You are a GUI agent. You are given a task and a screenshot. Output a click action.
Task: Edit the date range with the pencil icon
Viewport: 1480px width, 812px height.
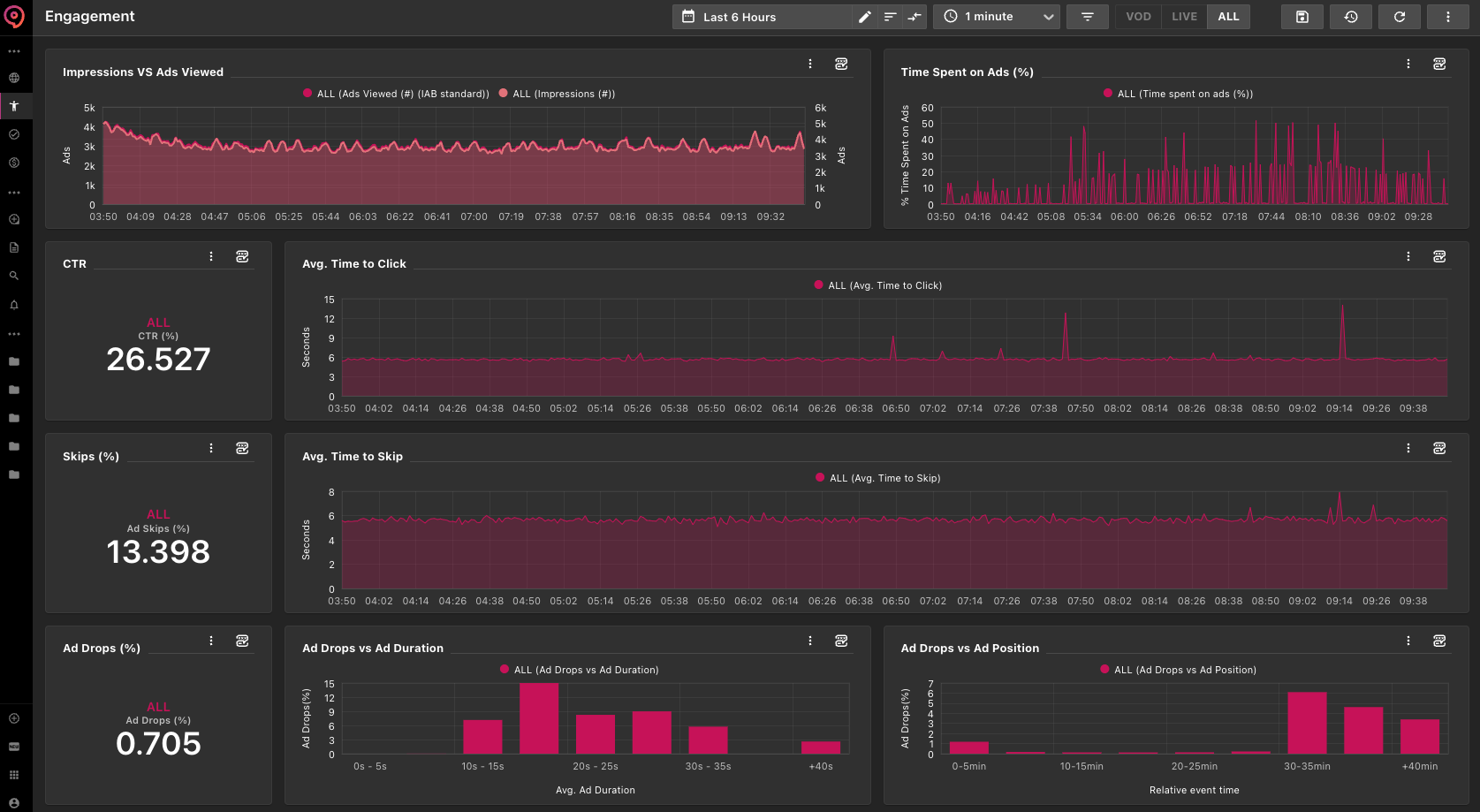865,17
